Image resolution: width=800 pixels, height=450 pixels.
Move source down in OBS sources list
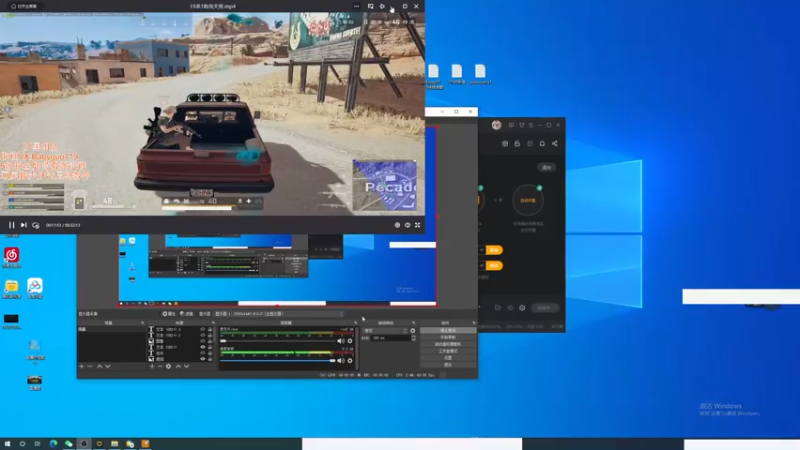[x=186, y=366]
